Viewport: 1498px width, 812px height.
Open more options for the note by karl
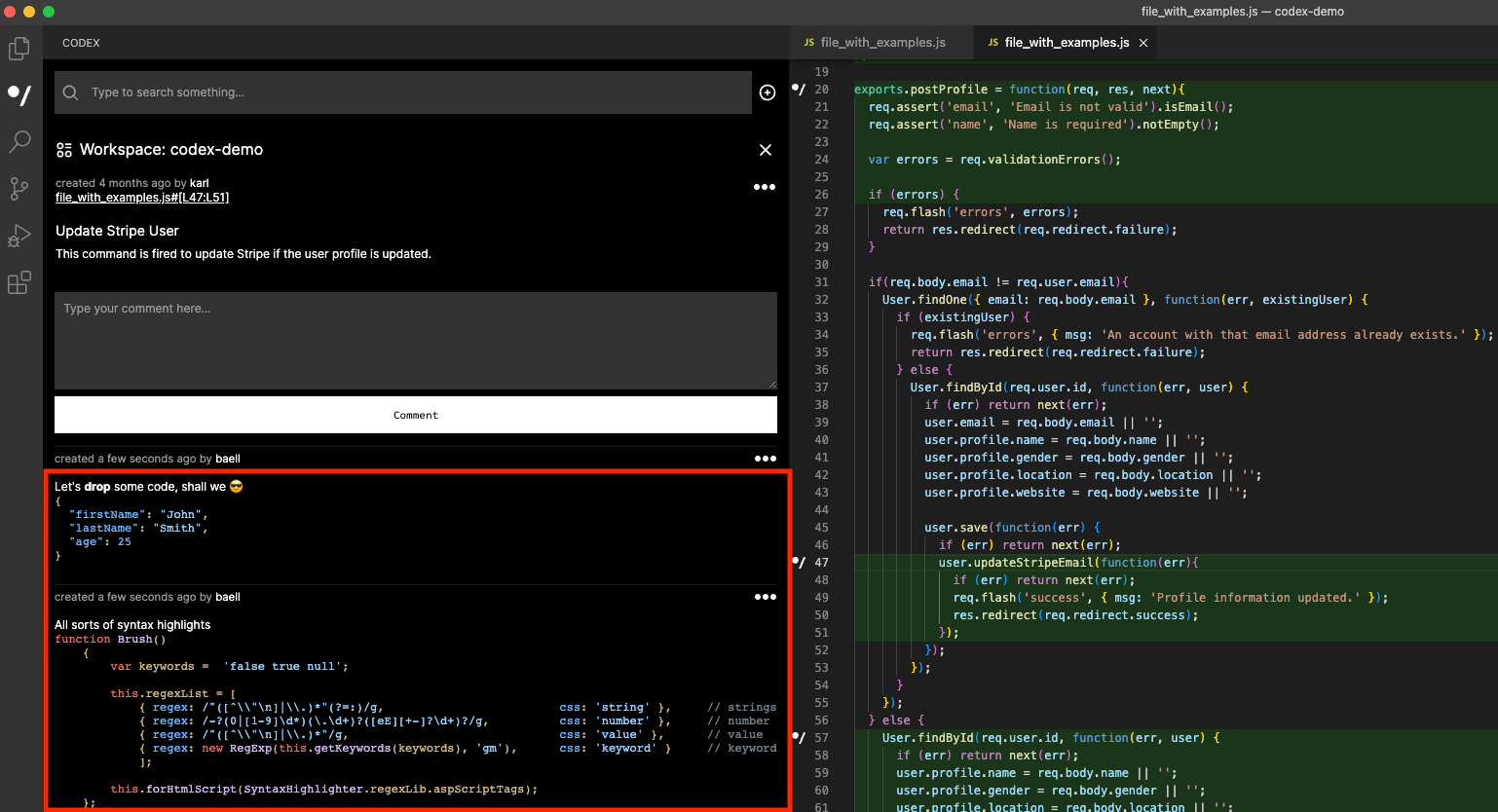pyautogui.click(x=765, y=187)
